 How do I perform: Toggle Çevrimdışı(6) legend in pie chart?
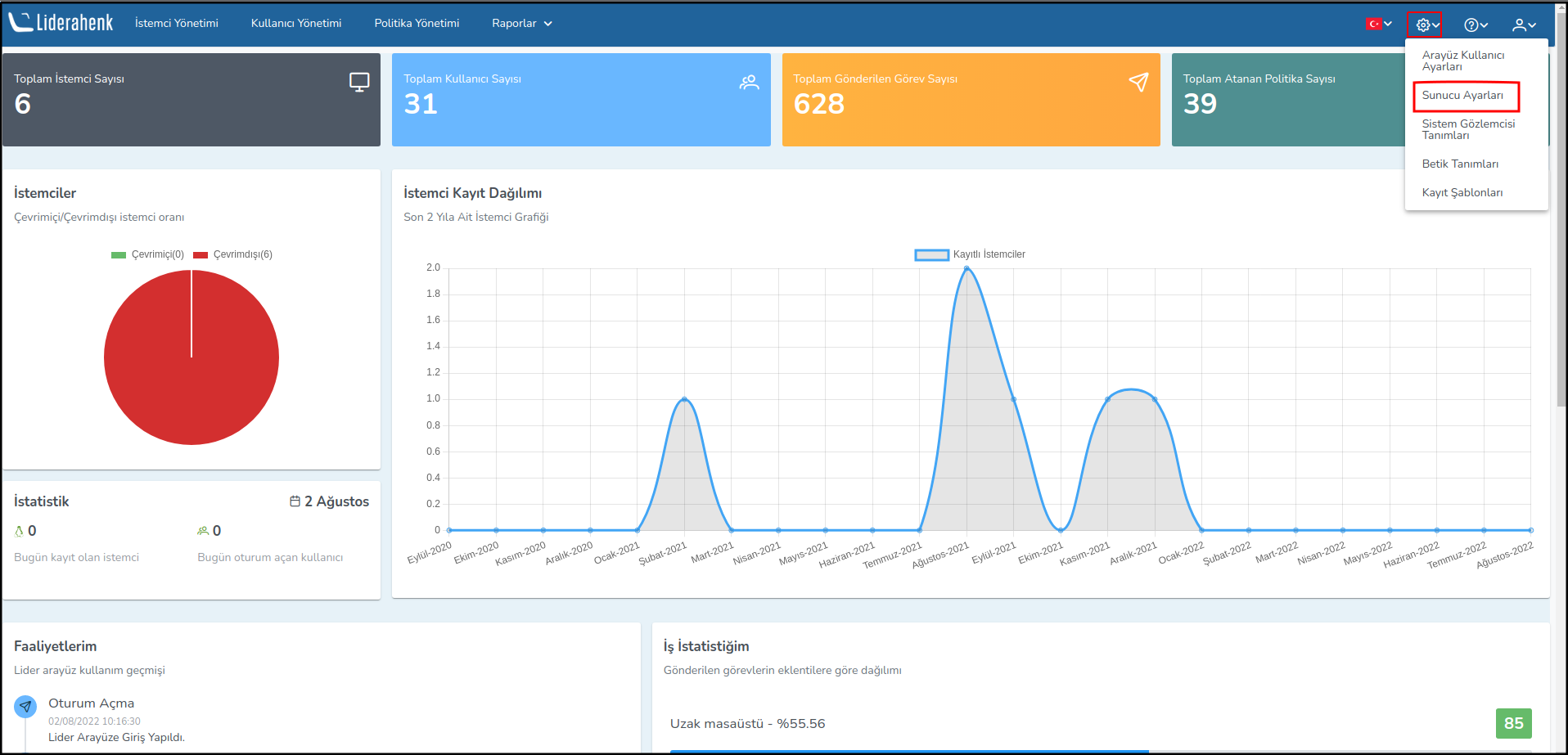(233, 254)
